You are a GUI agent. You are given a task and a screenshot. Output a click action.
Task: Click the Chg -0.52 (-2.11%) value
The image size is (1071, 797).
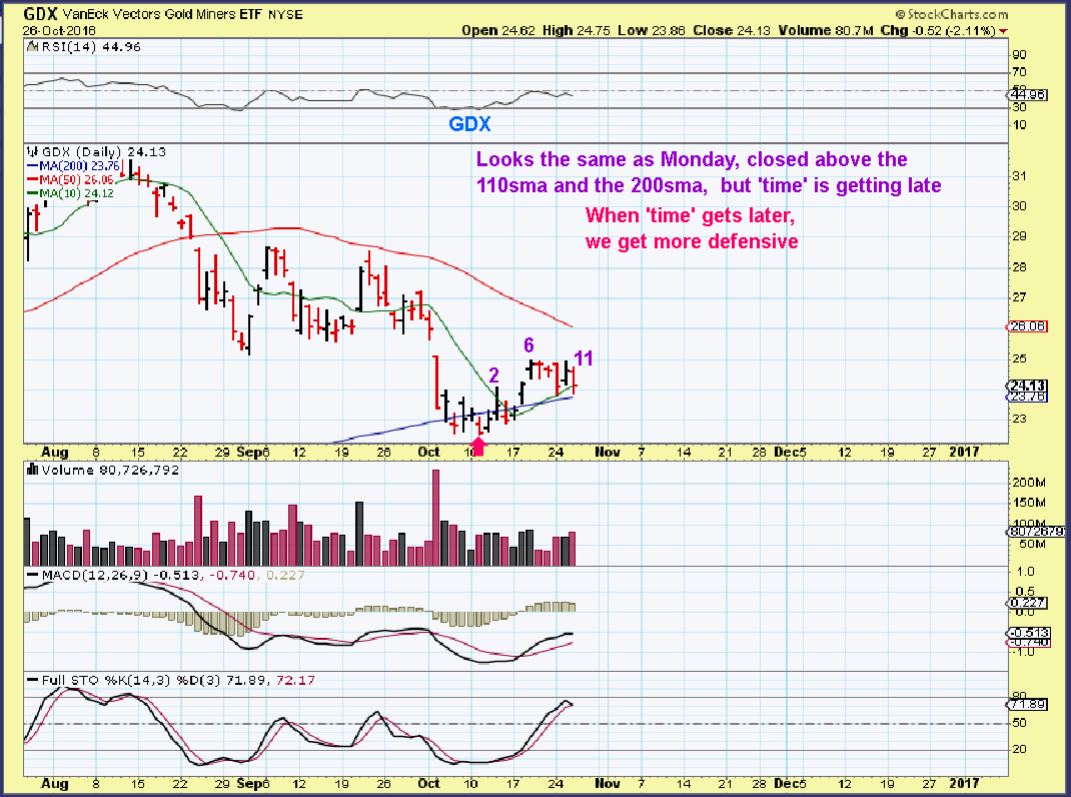click(x=937, y=31)
